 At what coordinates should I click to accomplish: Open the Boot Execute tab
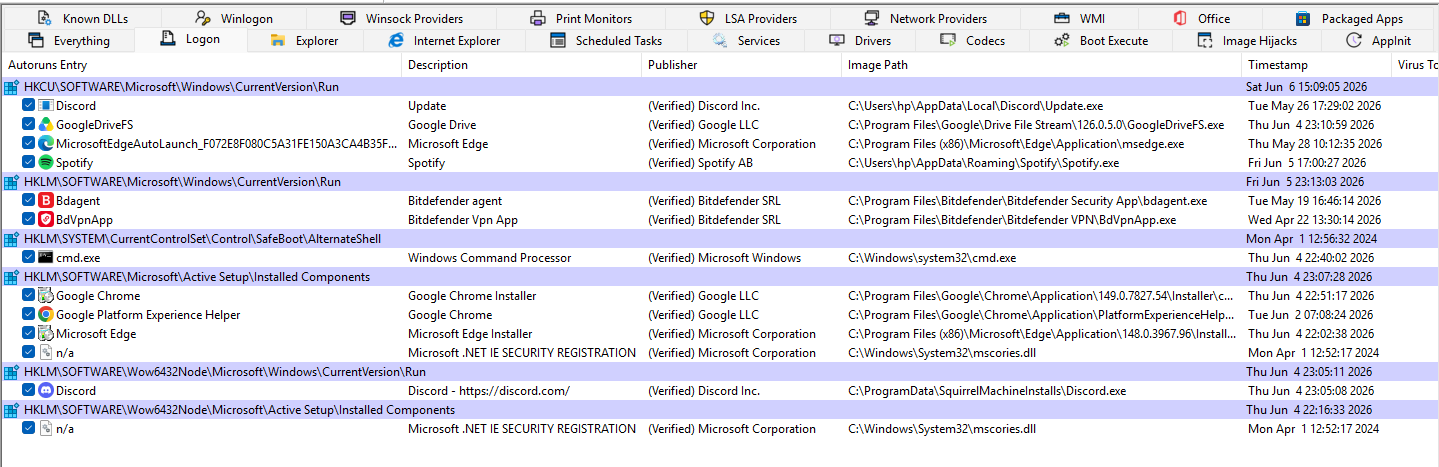click(x=1101, y=41)
